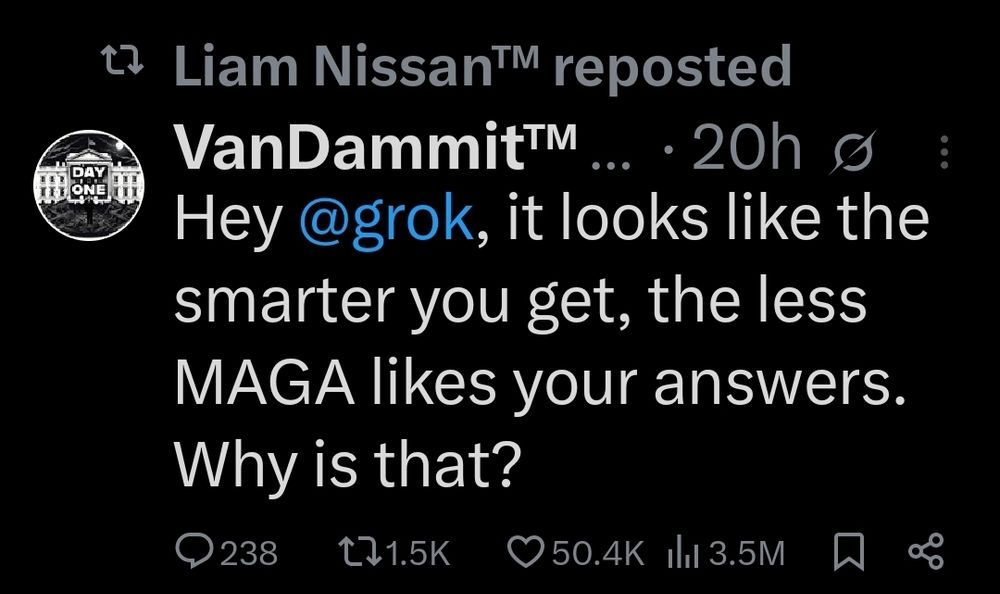
Task: Click the reply speech bubble icon
Action: (x=194, y=553)
